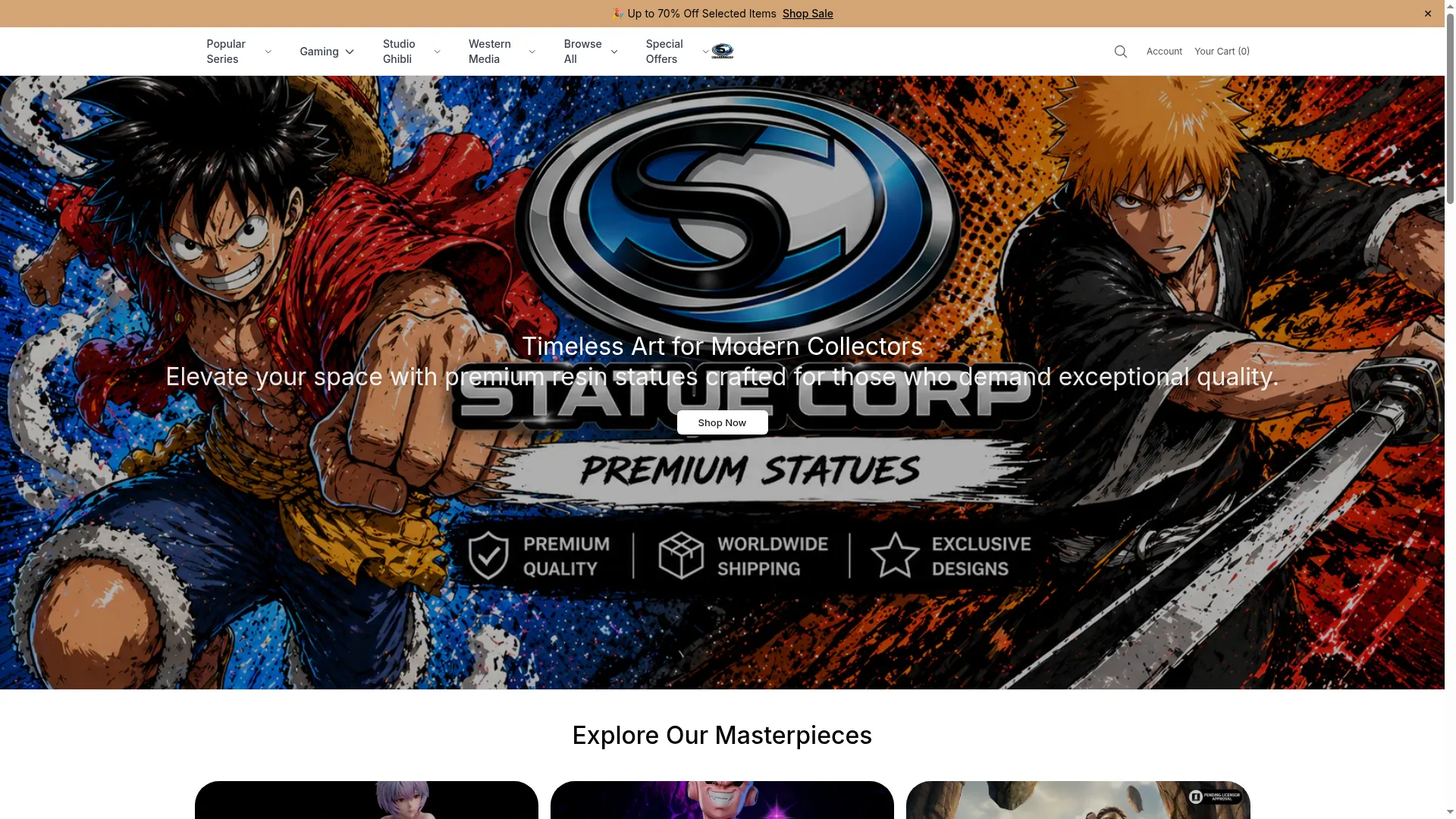Open the Popular Series menu
Screen dimensions: 1456x819
point(226,52)
